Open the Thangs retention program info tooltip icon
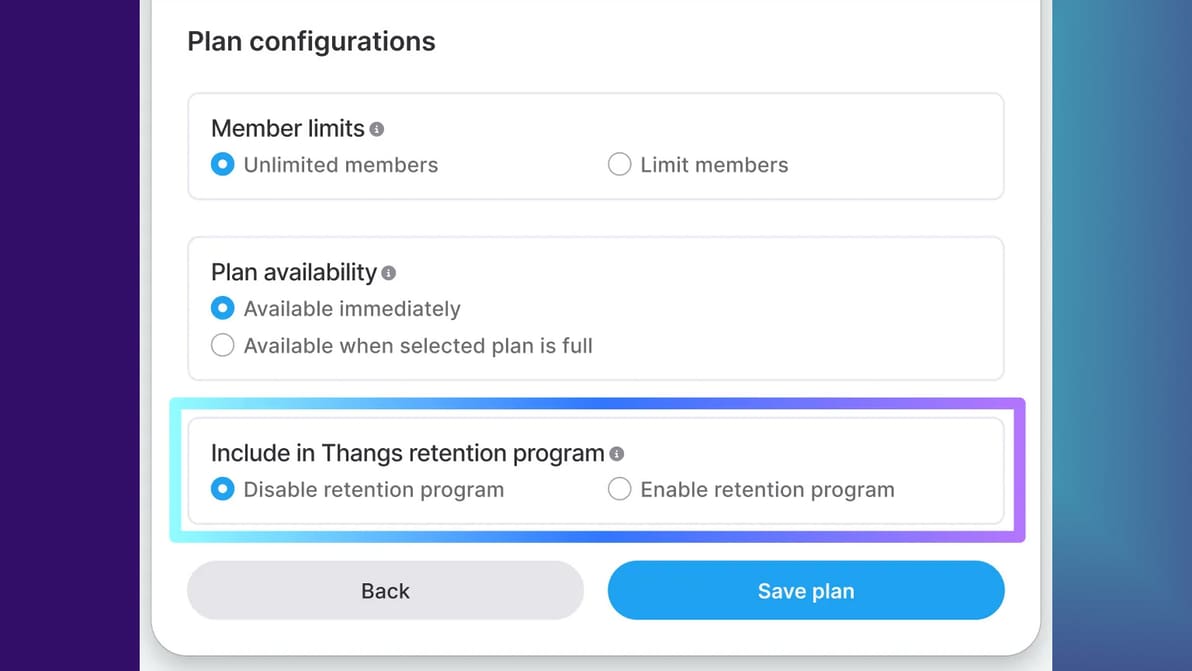This screenshot has height=671, width=1192. coord(617,454)
